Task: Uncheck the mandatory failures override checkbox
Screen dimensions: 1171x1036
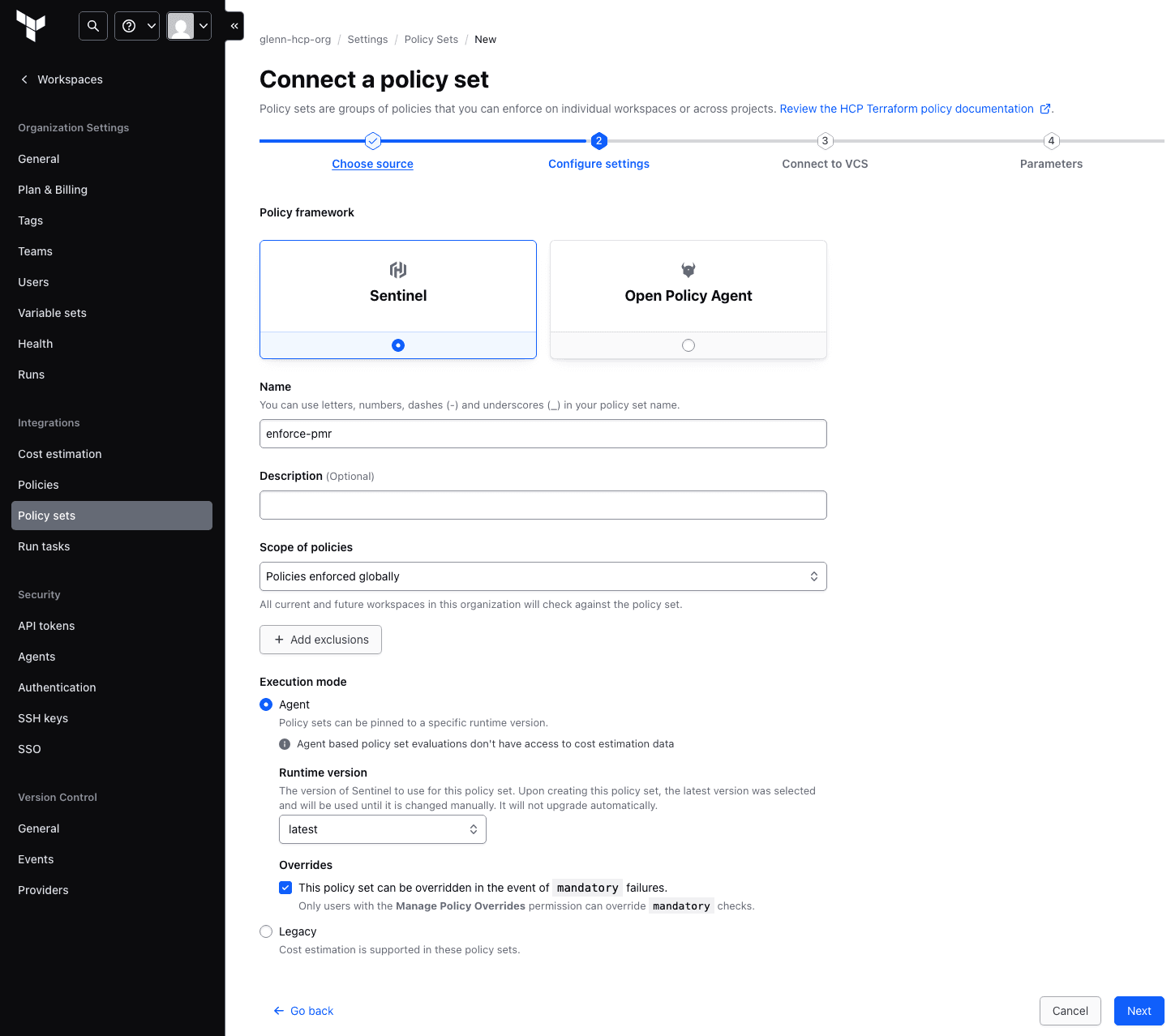Action: 285,888
